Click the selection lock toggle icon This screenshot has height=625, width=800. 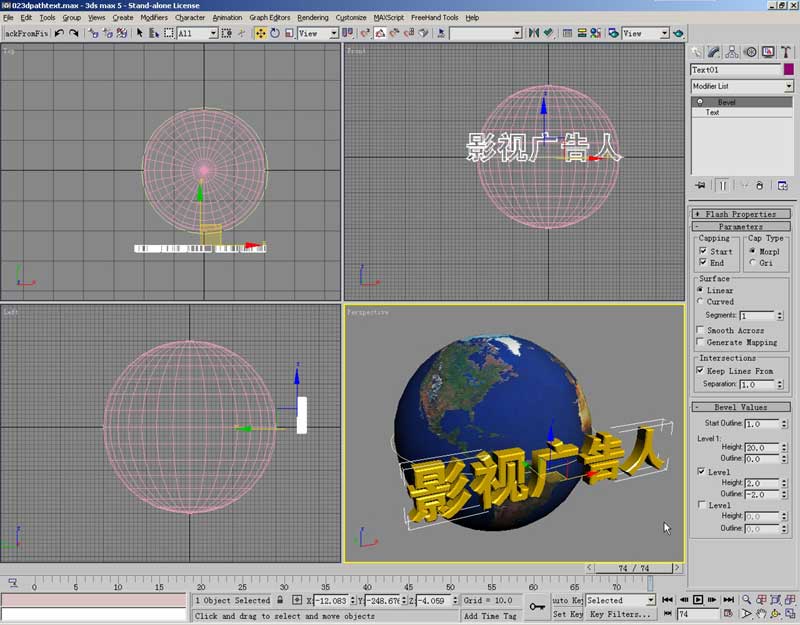(x=282, y=600)
